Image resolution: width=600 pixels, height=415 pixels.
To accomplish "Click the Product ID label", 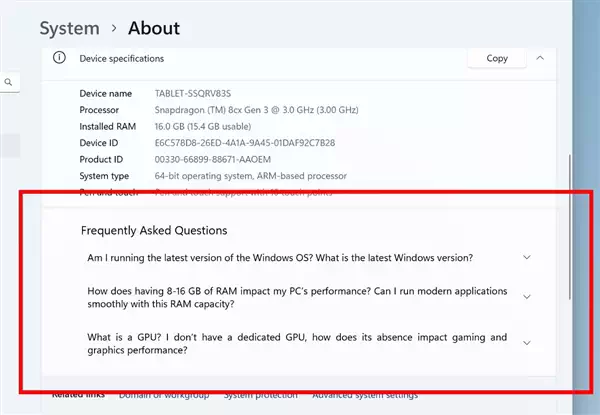I will tap(101, 159).
